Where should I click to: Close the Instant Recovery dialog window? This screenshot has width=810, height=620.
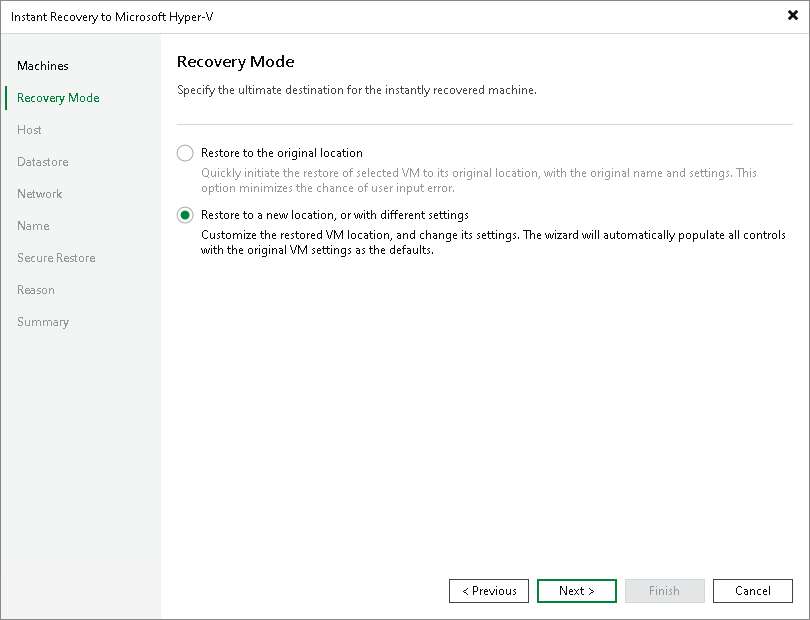792,15
